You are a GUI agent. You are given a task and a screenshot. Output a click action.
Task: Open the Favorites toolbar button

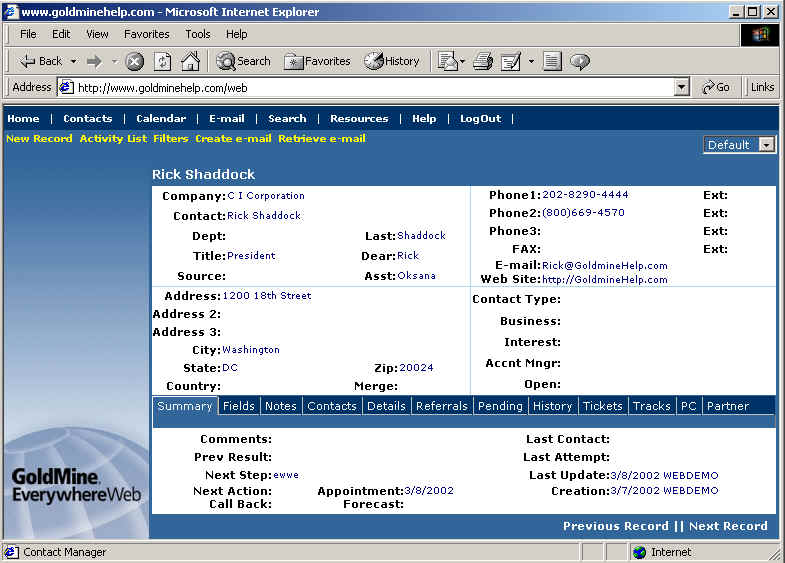(317, 61)
